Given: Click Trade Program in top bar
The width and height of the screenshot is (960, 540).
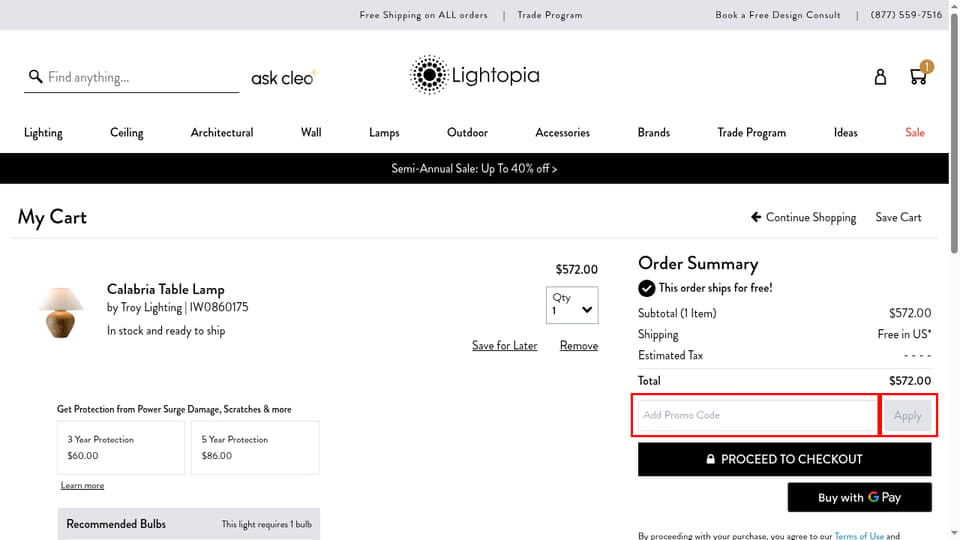Looking at the screenshot, I should pyautogui.click(x=550, y=15).
